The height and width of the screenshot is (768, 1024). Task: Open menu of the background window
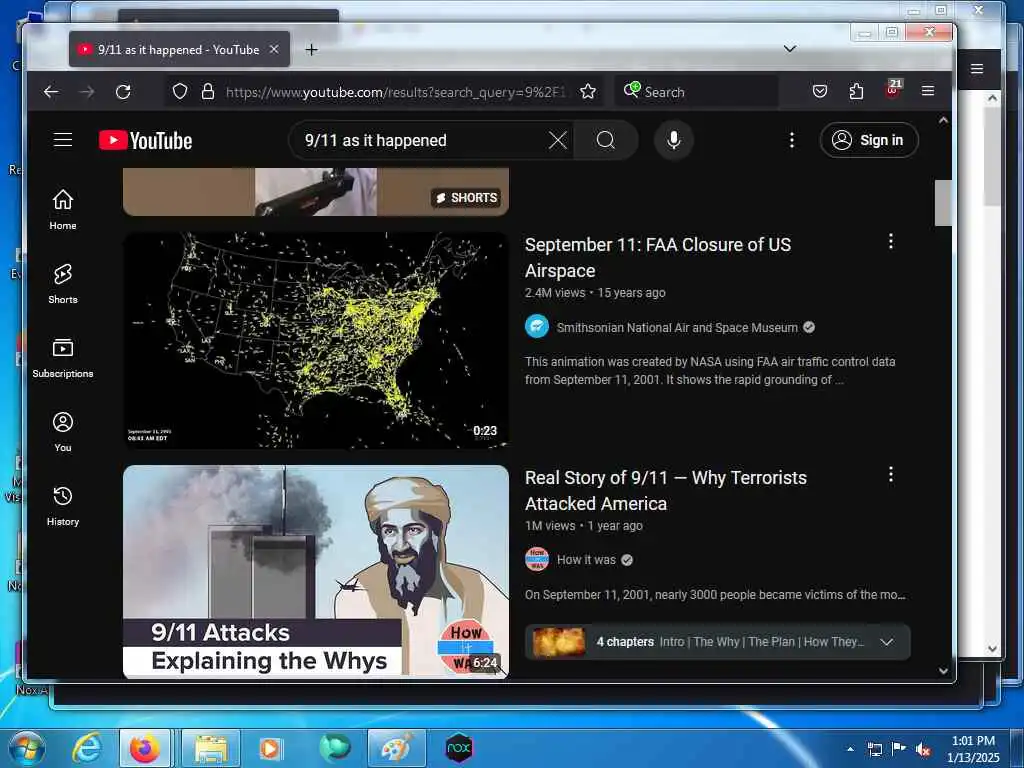pyautogui.click(x=976, y=69)
